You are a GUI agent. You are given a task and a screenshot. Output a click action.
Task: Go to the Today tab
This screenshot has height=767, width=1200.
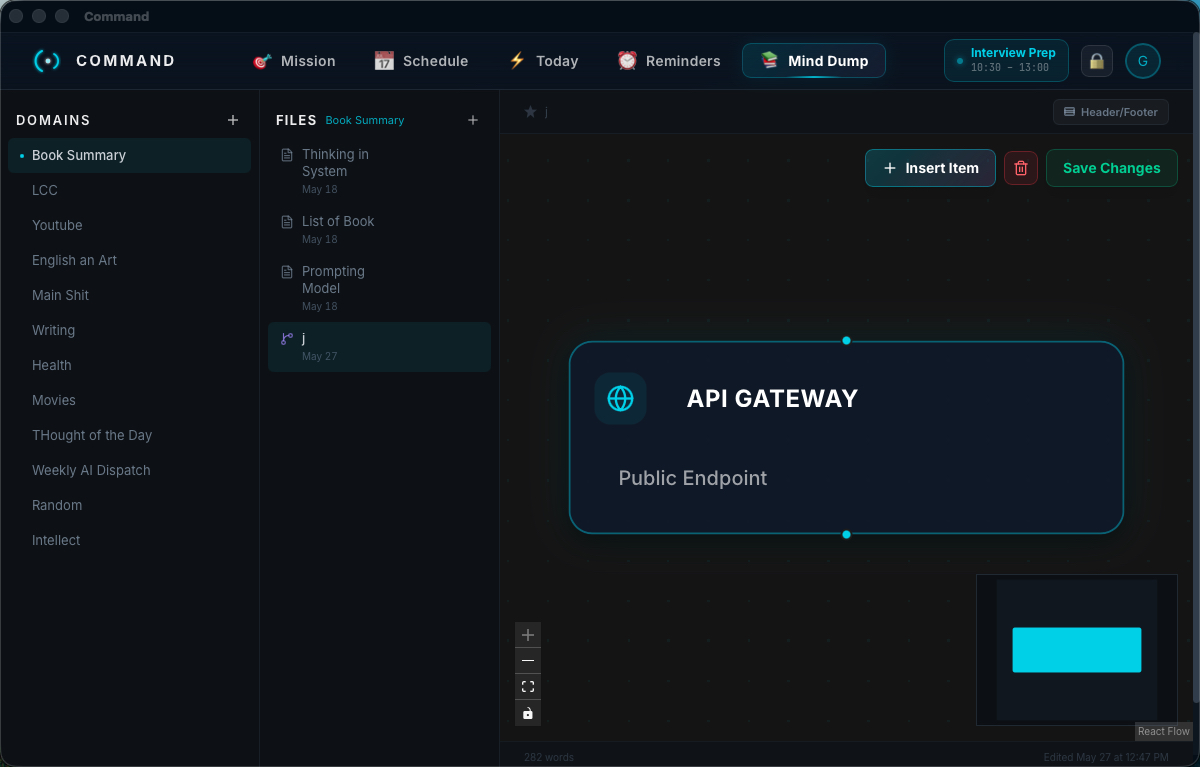tap(544, 61)
